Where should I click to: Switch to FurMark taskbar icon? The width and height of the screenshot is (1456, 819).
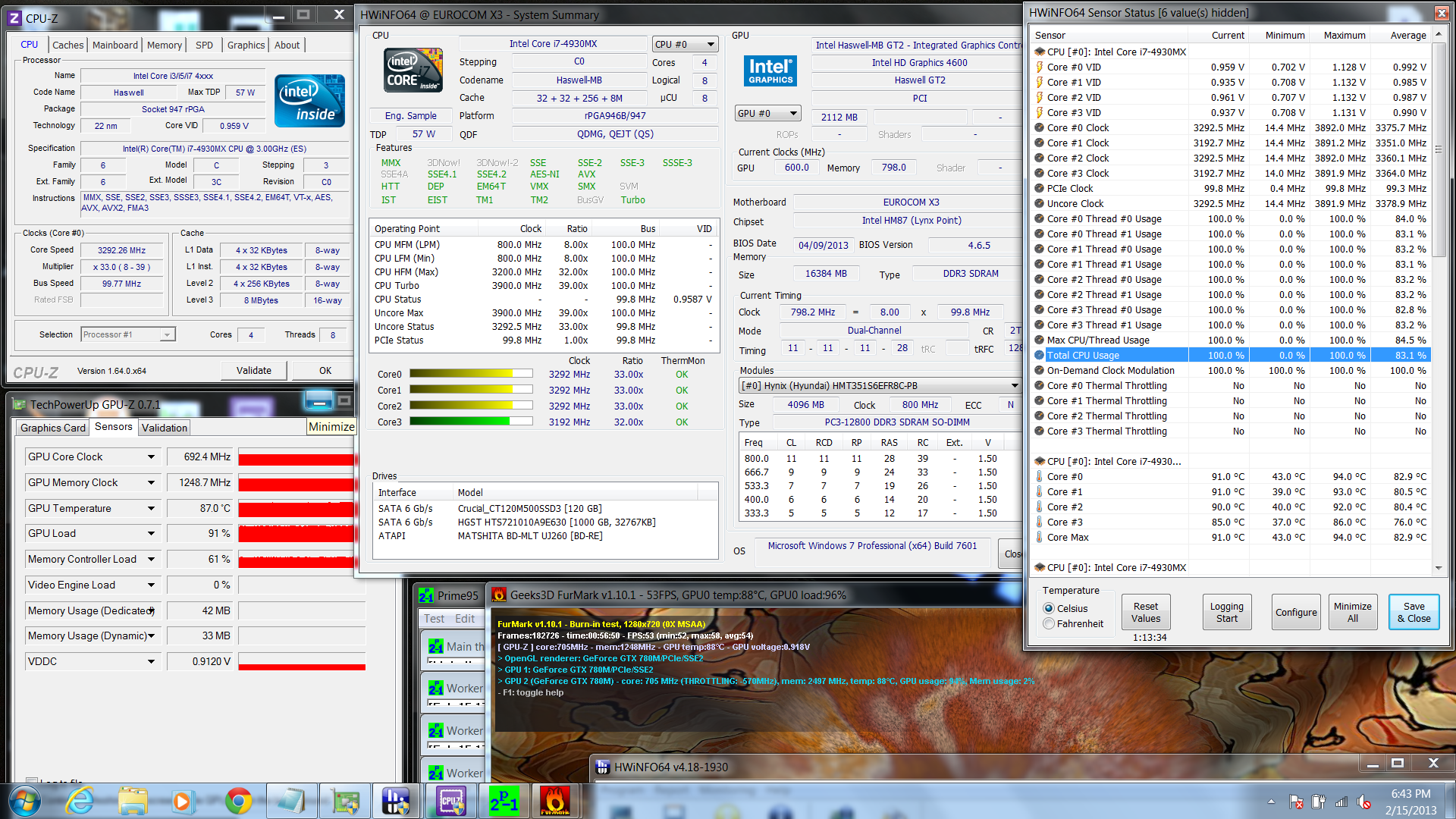[x=555, y=801]
